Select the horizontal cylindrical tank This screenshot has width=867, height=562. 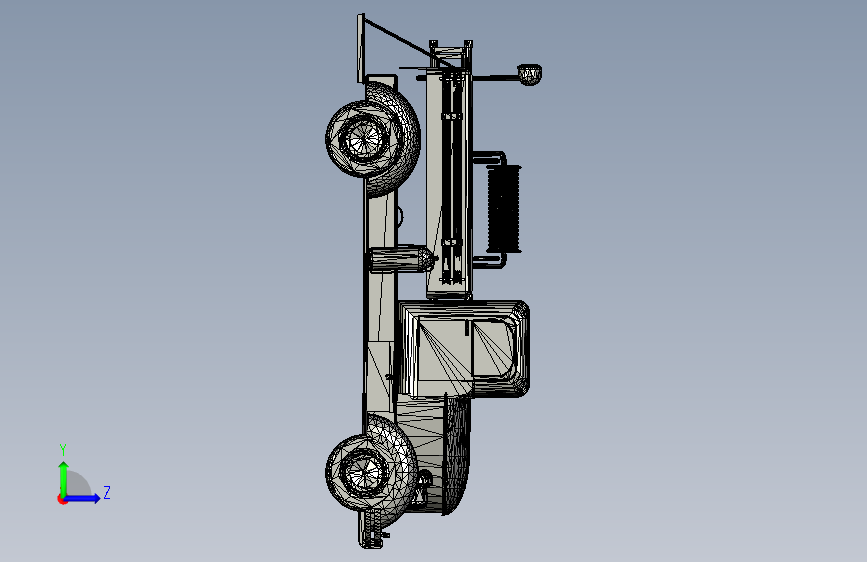pyautogui.click(x=401, y=259)
